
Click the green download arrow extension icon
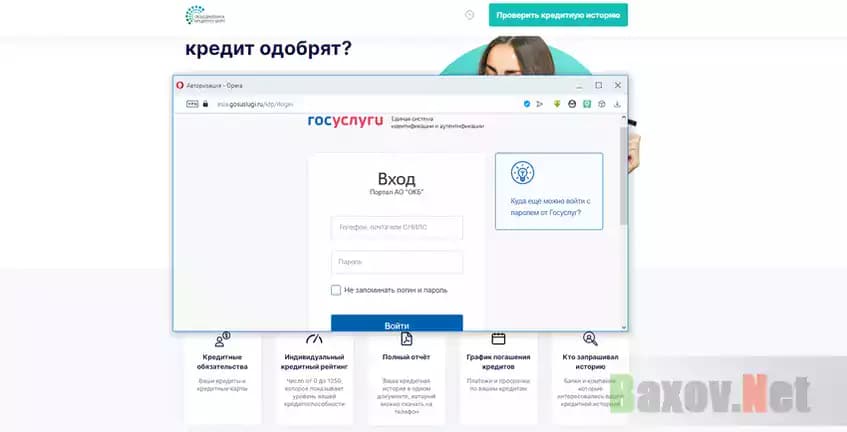coord(557,104)
